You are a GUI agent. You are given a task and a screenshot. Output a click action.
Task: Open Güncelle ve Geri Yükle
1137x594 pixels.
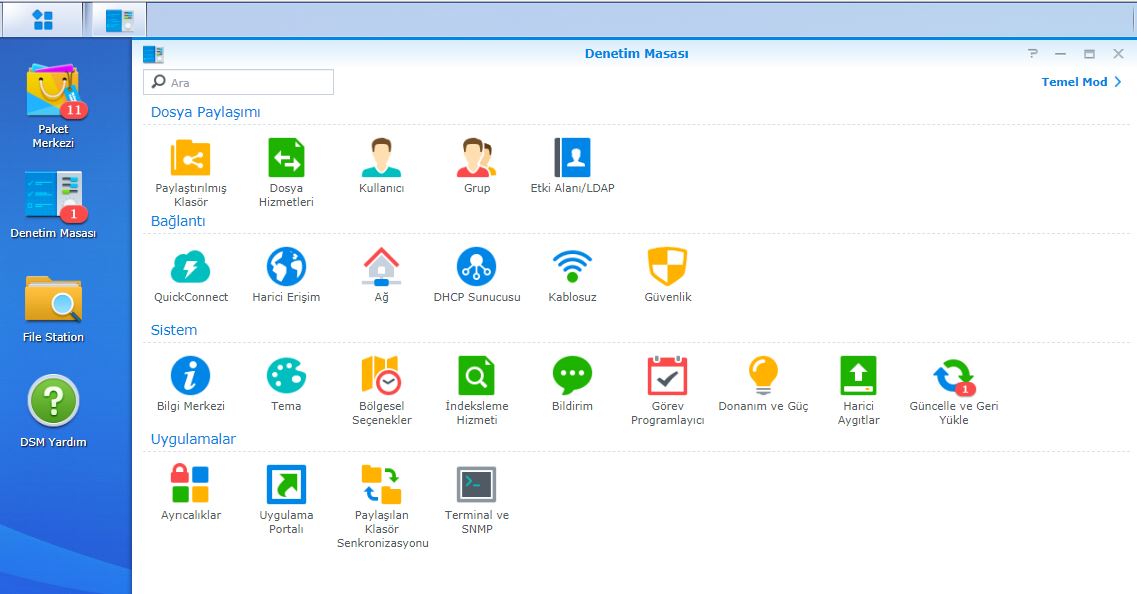pyautogui.click(x=953, y=376)
